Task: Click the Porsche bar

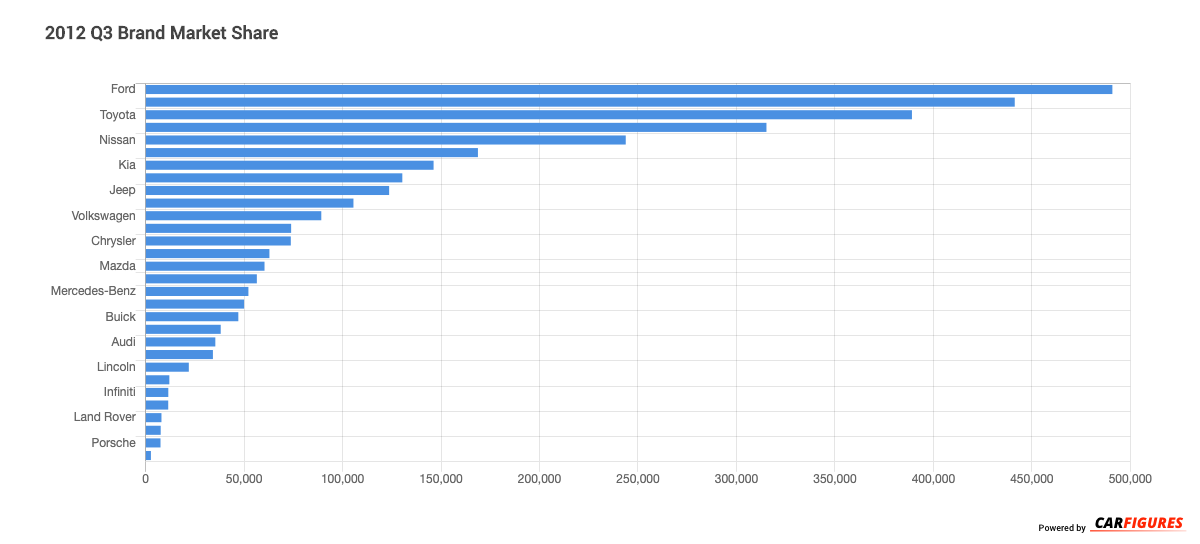Action: [153, 443]
